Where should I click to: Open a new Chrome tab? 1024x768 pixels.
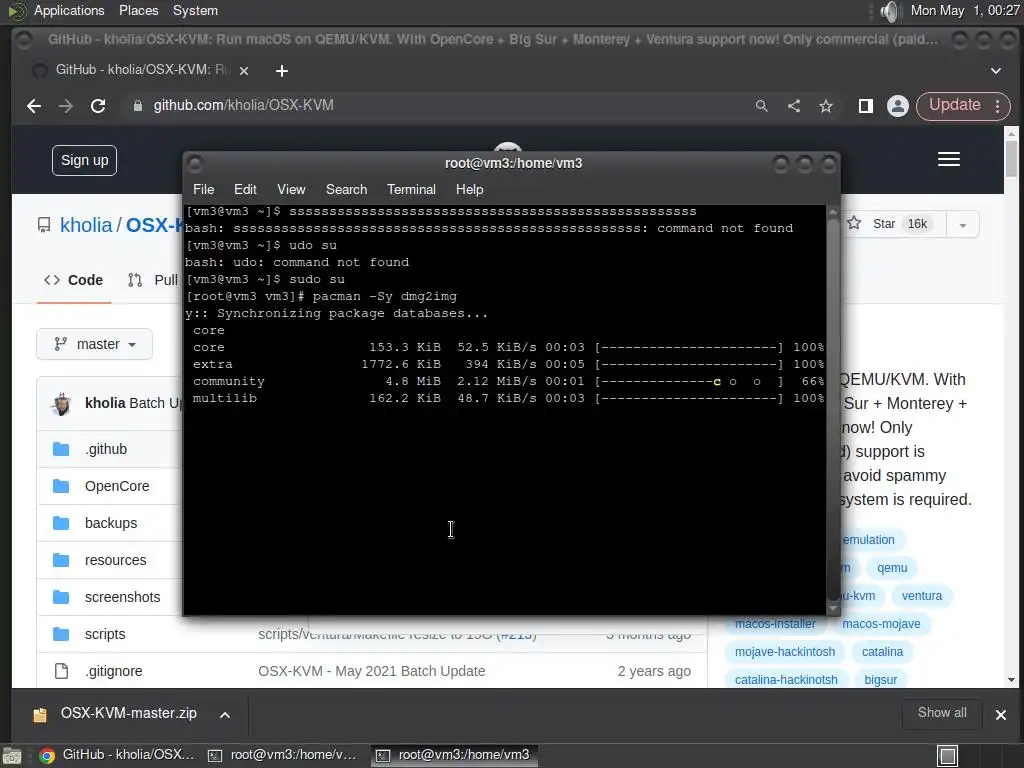coord(281,71)
